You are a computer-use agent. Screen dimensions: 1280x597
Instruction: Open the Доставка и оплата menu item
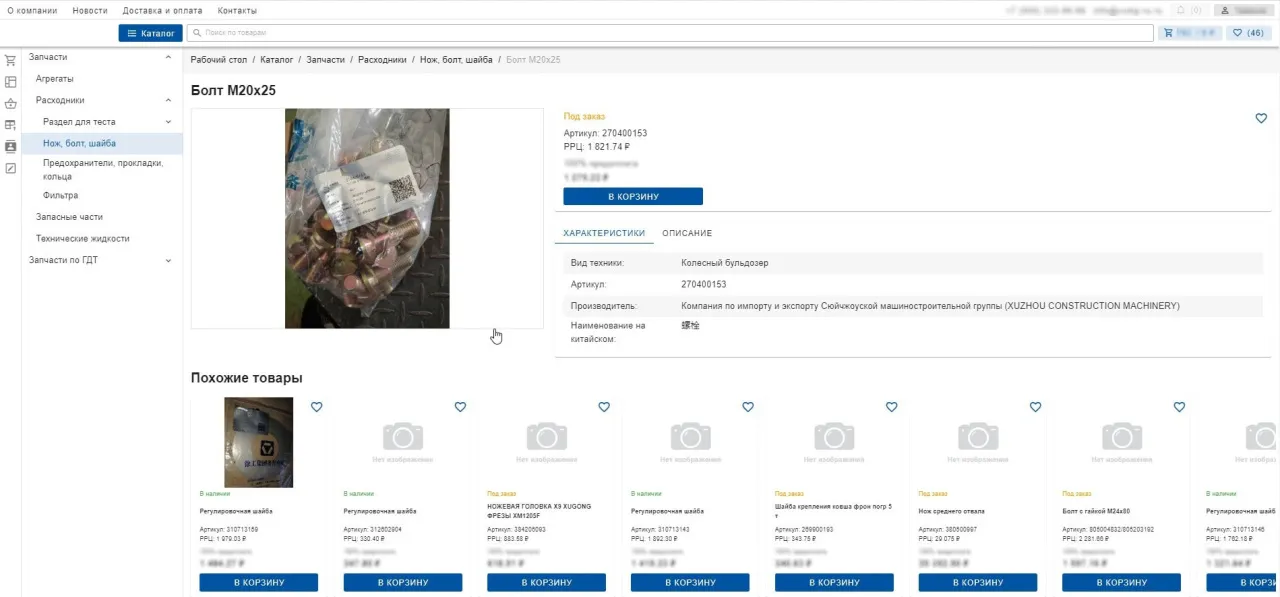[162, 10]
